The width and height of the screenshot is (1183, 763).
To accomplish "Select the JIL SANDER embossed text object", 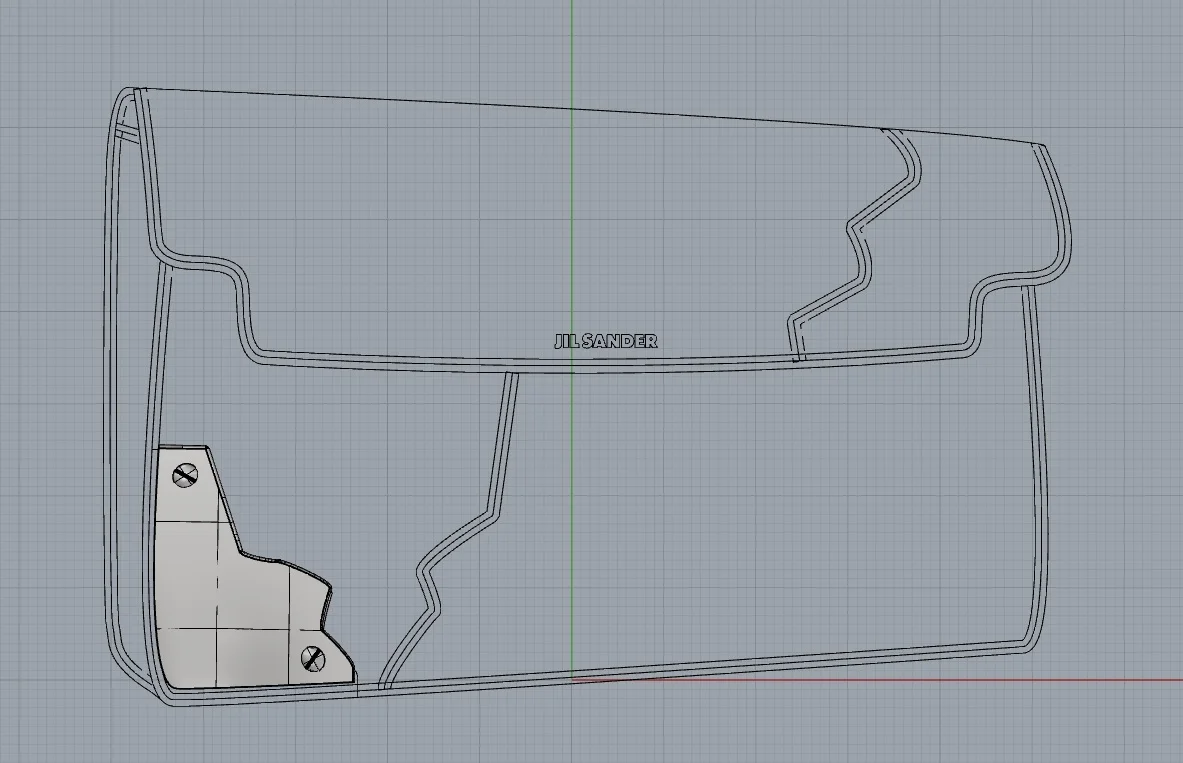I will (606, 341).
